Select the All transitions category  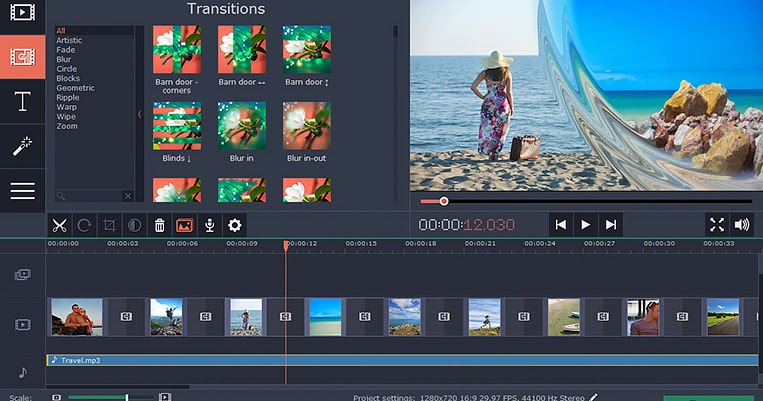tap(61, 31)
